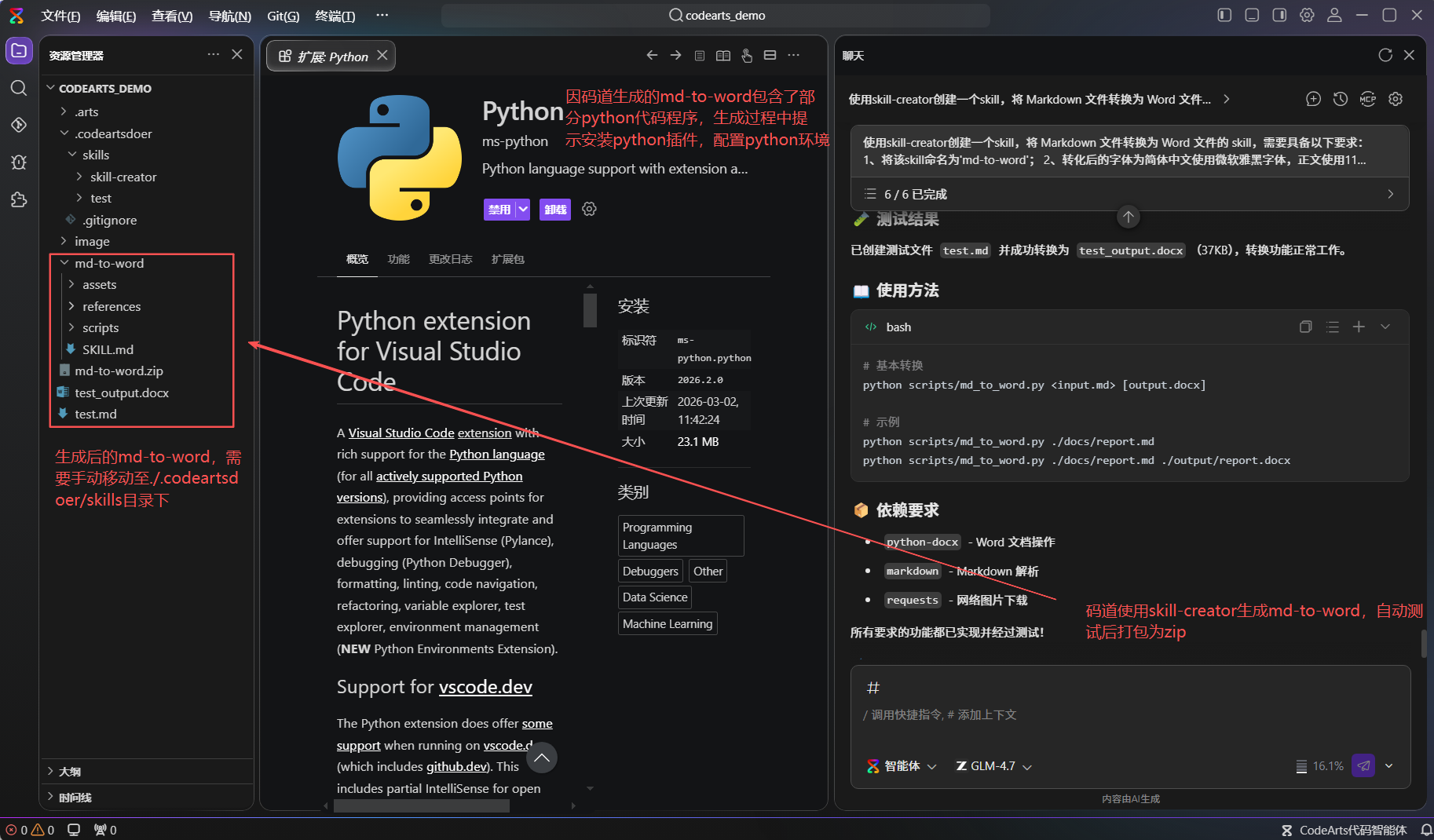Open the 文件(F) menu
Image resolution: width=1434 pixels, height=840 pixels.
(60, 16)
